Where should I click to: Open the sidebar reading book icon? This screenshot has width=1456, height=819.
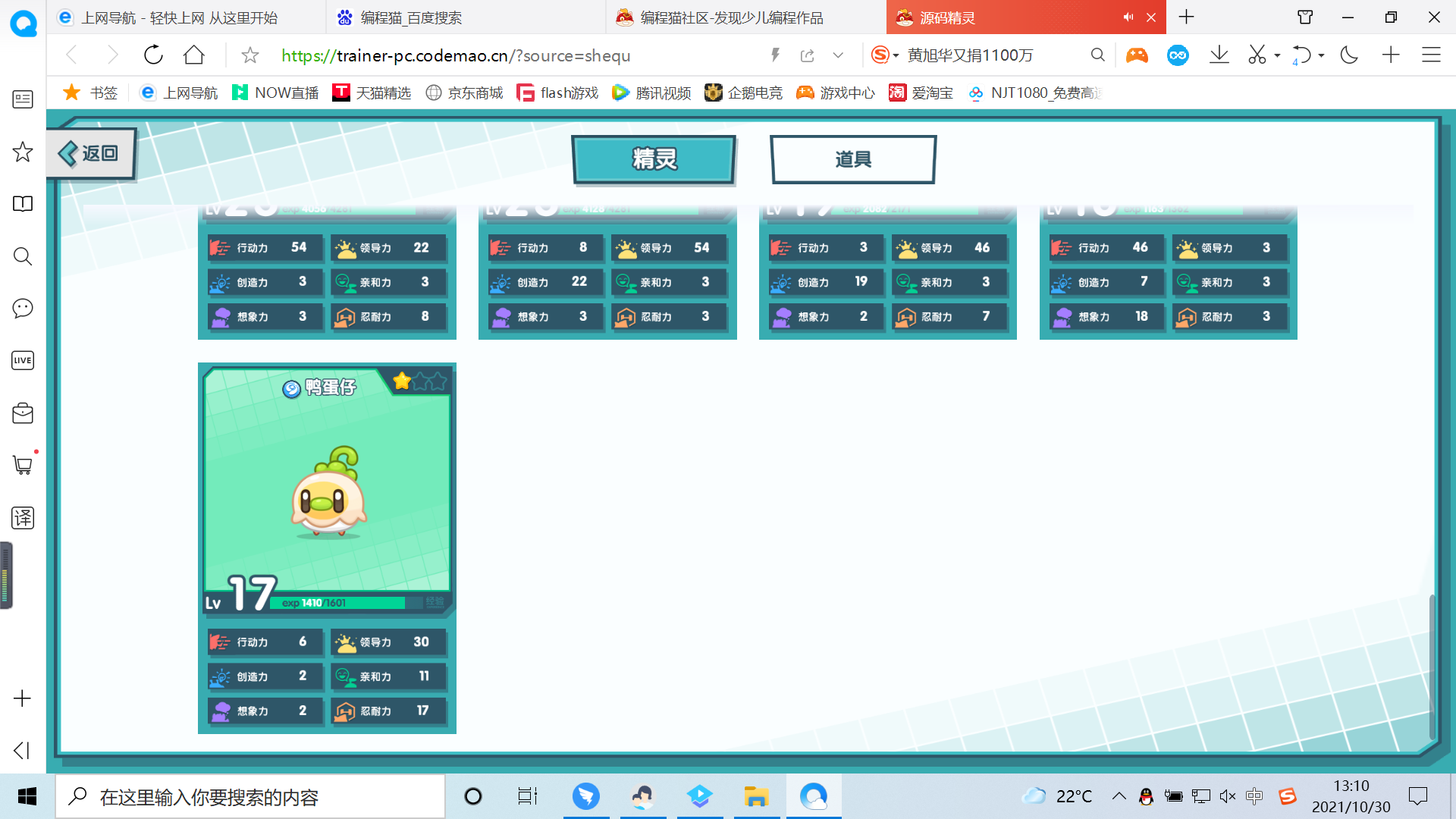point(23,204)
